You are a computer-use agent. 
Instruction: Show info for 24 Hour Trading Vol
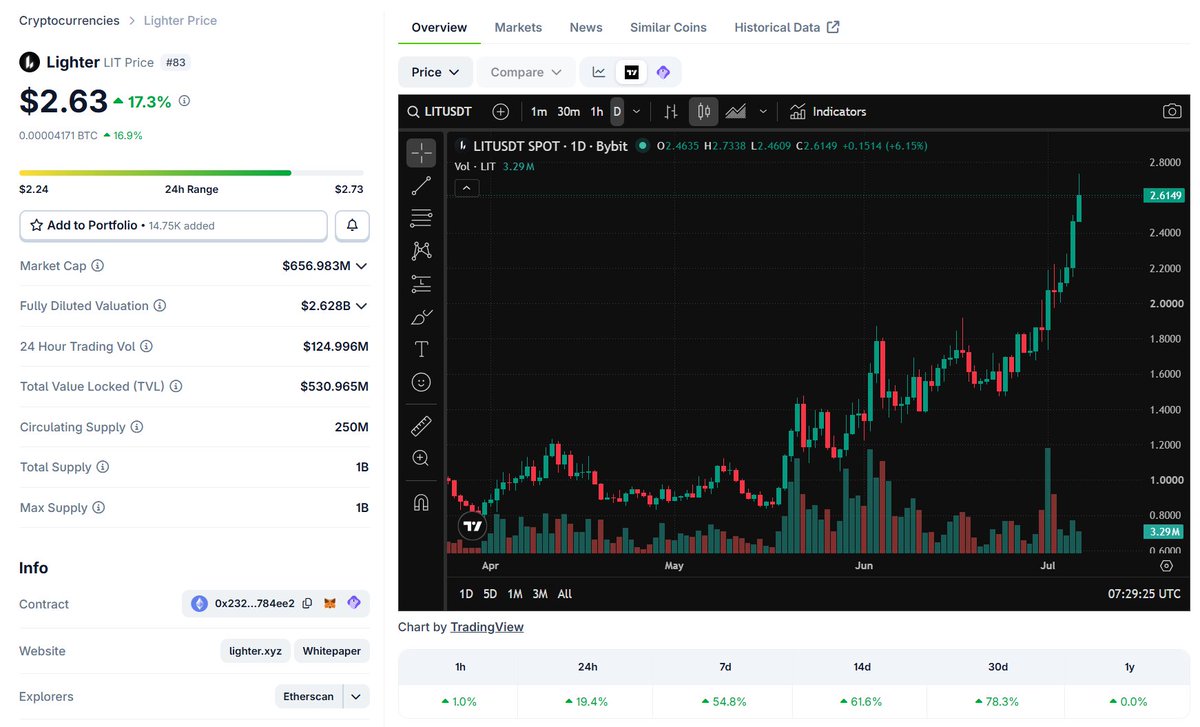click(x=146, y=346)
